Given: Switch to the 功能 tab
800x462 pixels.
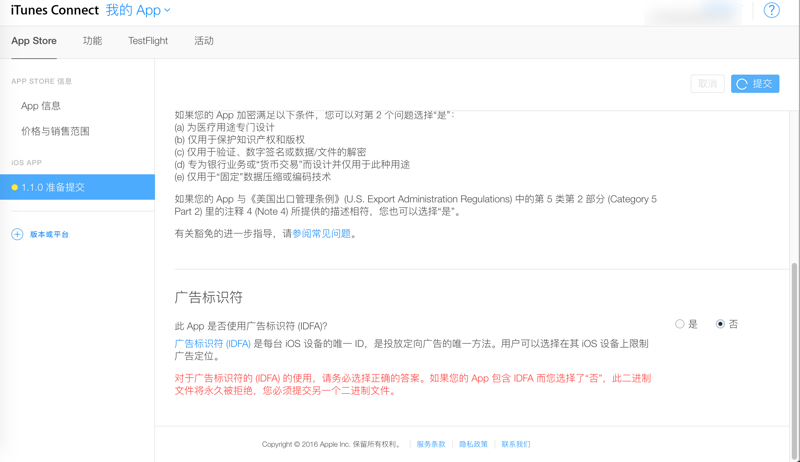Looking at the screenshot, I should [x=92, y=41].
